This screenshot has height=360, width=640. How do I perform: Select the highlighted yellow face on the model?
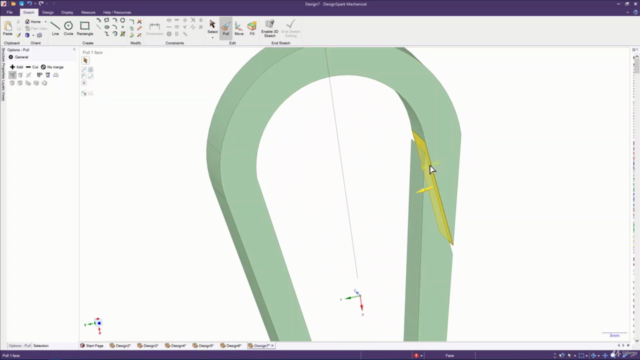click(433, 188)
